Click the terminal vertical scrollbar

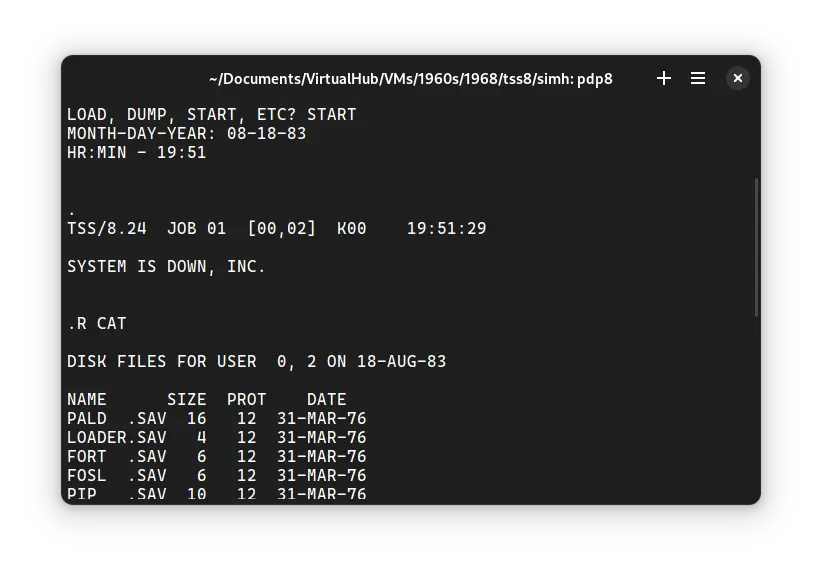point(756,248)
